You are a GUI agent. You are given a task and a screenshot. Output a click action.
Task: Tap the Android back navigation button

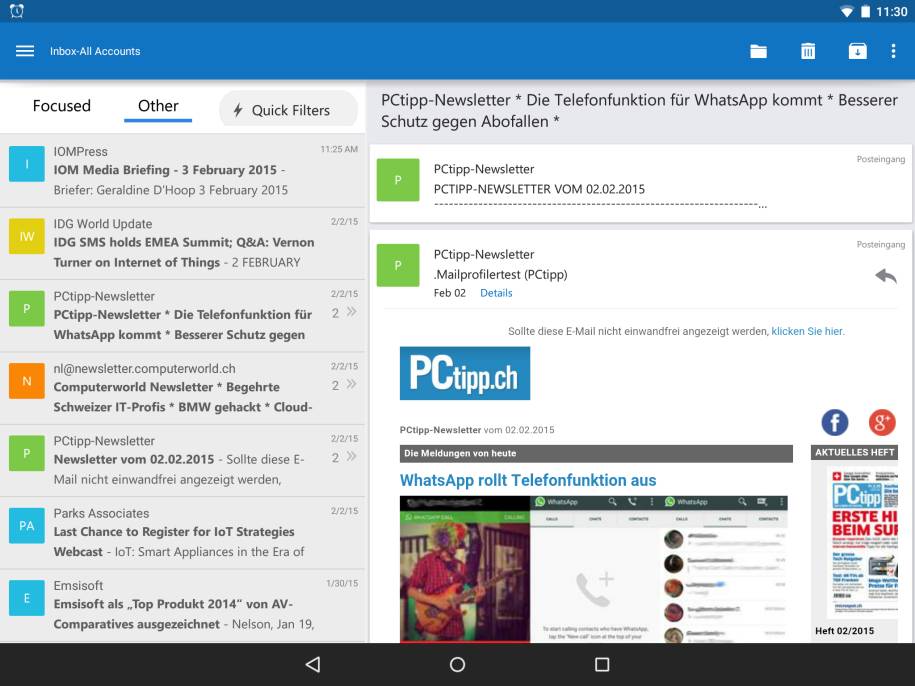click(x=313, y=664)
